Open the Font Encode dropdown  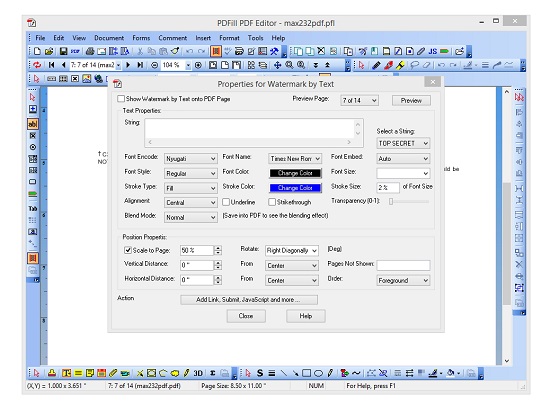click(191, 159)
